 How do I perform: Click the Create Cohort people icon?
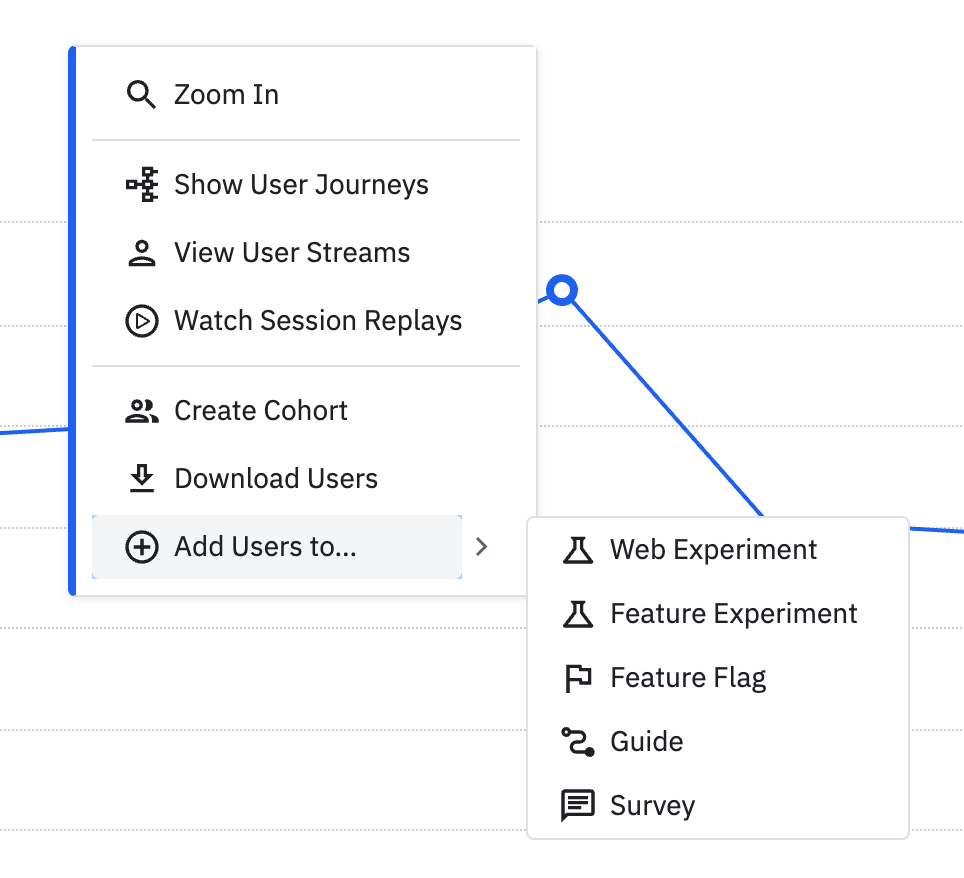[x=141, y=411]
